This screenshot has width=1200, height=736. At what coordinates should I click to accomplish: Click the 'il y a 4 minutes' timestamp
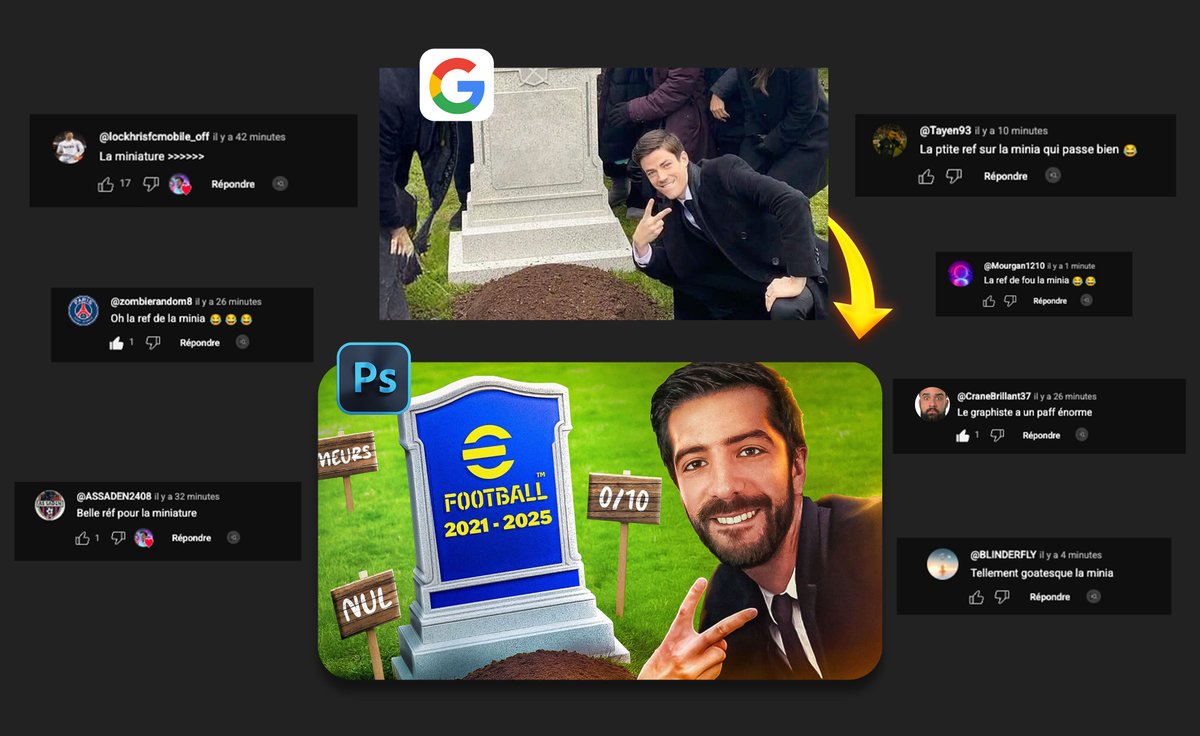[x=1071, y=555]
